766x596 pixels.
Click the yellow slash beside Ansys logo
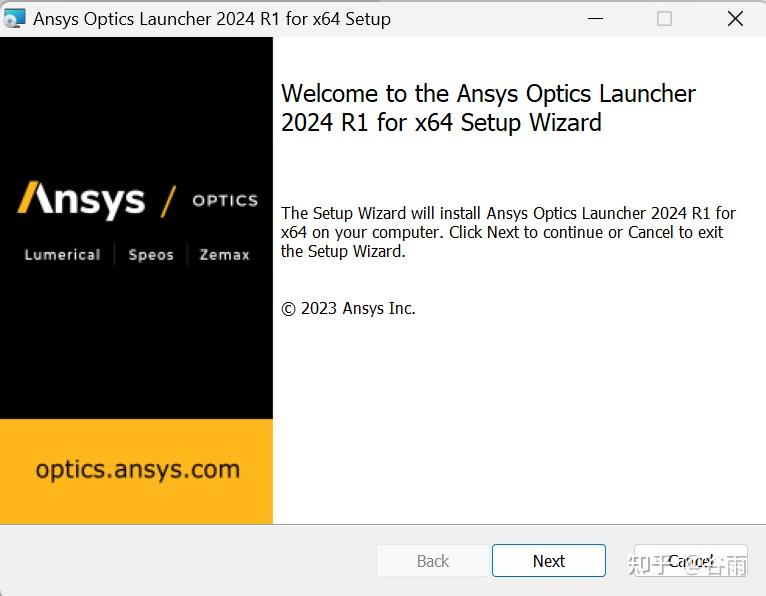pyautogui.click(x=168, y=201)
